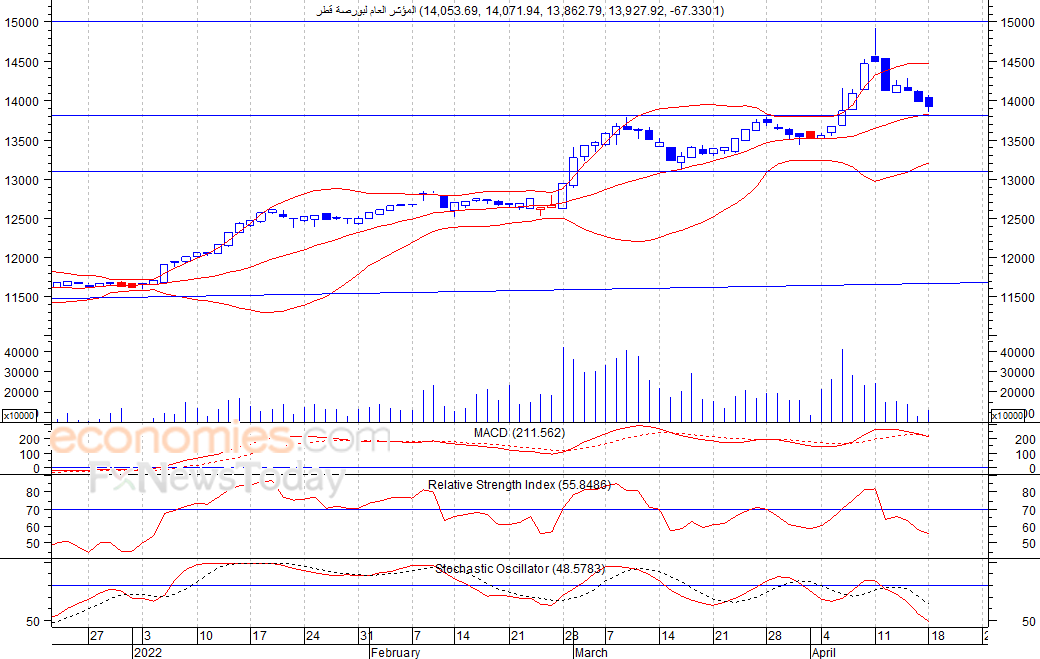Click the date label 17 on time axis
The image size is (1040, 659).
click(x=259, y=636)
